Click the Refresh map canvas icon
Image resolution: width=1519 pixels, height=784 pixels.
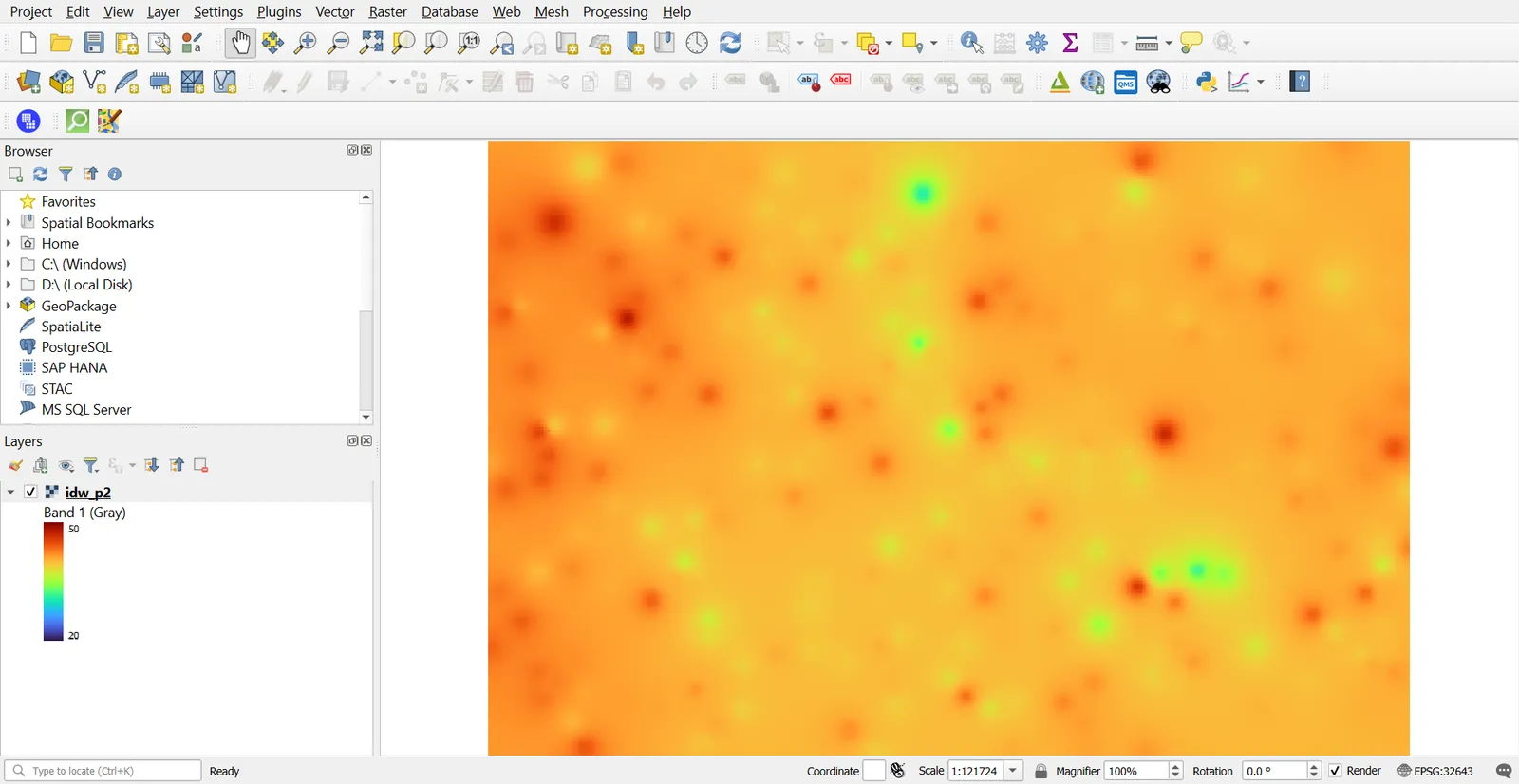[x=730, y=43]
